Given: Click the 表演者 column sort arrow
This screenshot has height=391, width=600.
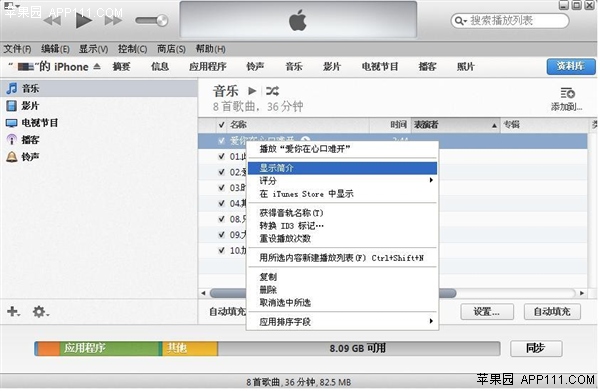Looking at the screenshot, I should tap(494, 125).
